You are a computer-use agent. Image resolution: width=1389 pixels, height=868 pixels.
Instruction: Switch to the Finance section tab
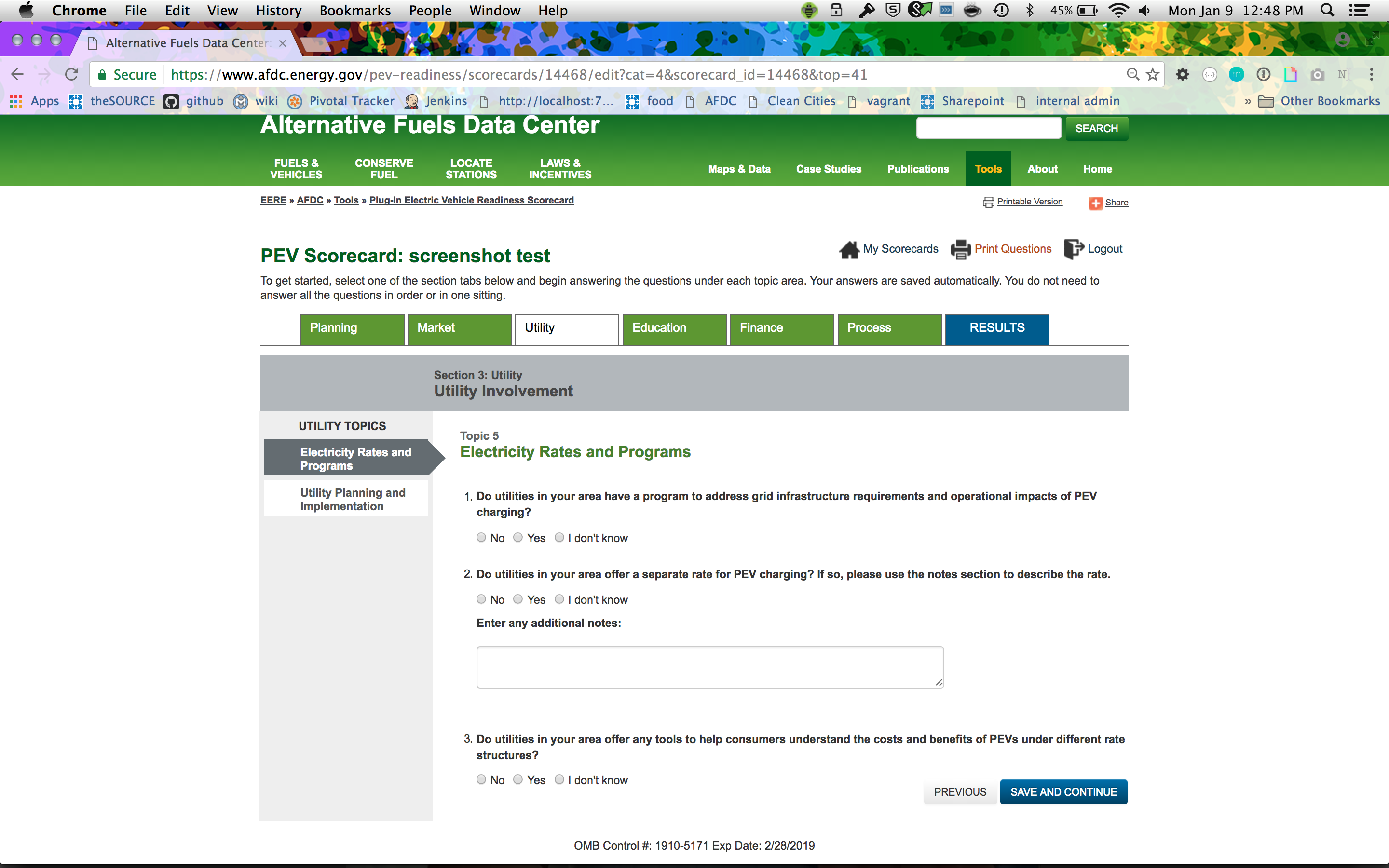tap(781, 328)
